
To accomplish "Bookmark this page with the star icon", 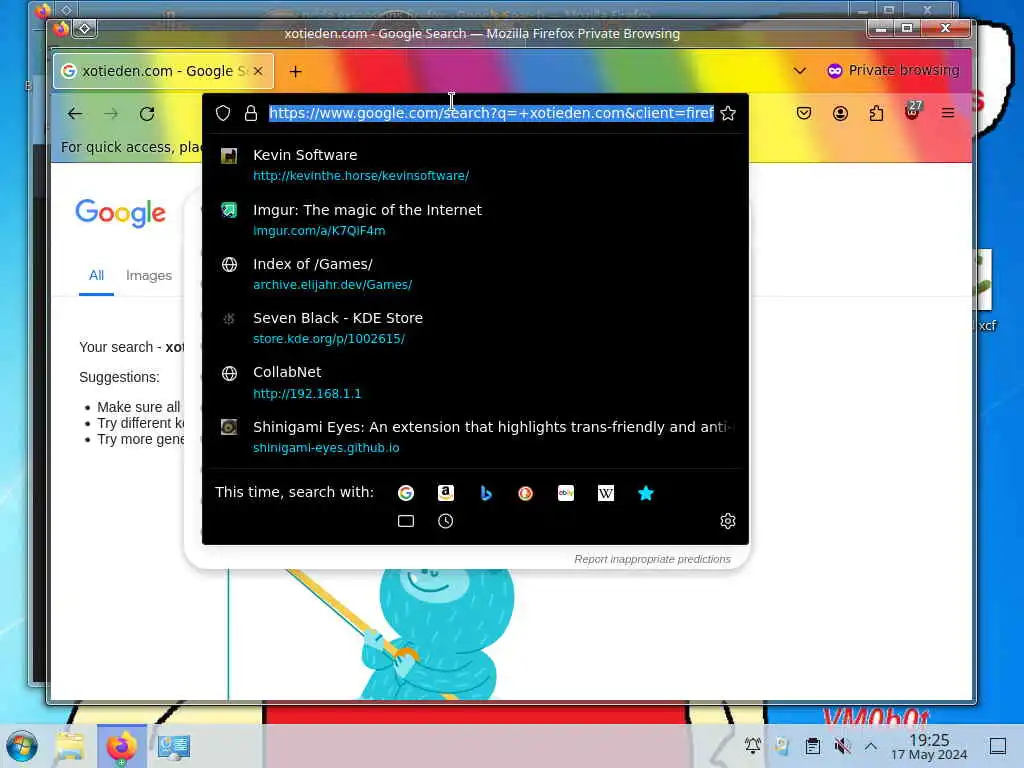I will (728, 113).
